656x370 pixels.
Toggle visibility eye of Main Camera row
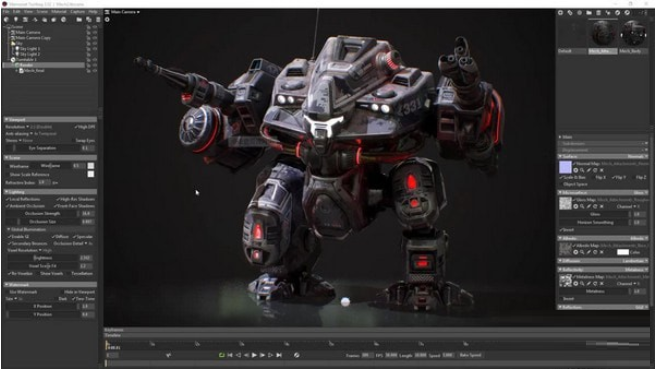pyautogui.click(x=95, y=32)
